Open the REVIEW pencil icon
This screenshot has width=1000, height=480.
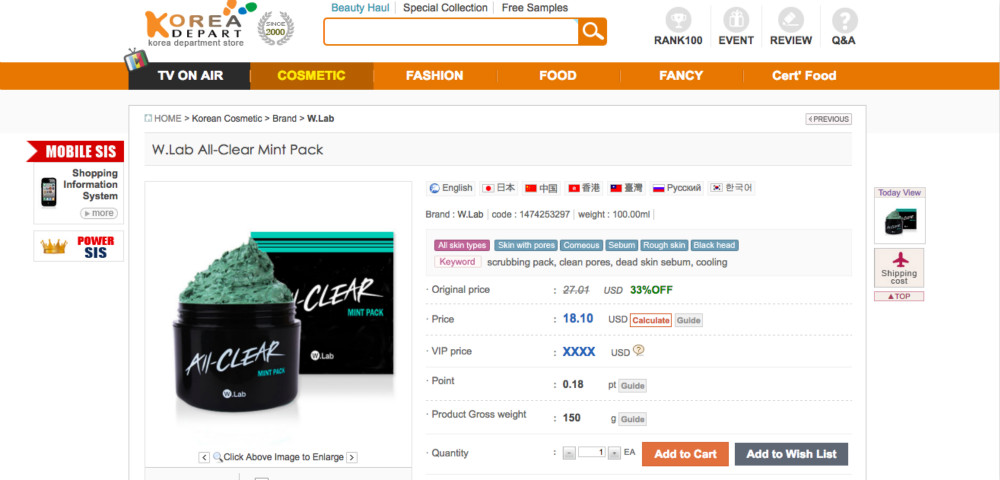(791, 20)
